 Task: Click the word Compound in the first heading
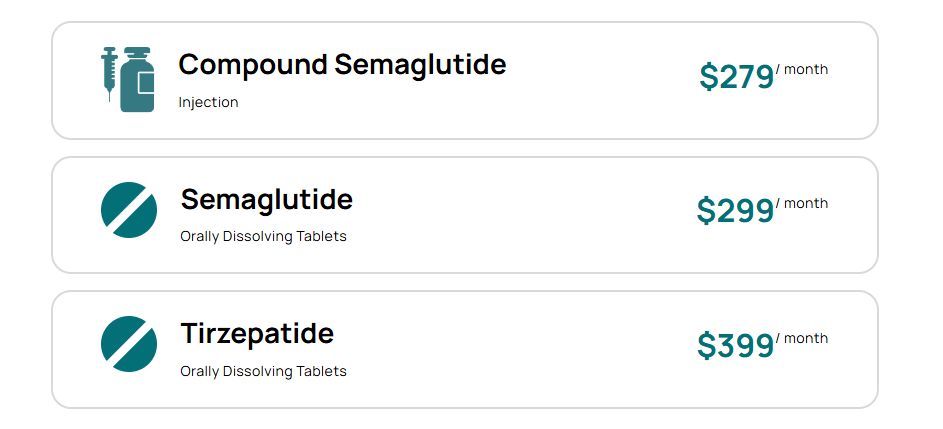(253, 65)
